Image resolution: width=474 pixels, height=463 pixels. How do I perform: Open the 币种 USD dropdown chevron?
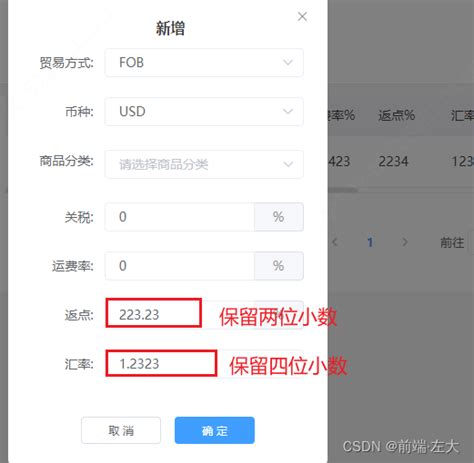[288, 111]
